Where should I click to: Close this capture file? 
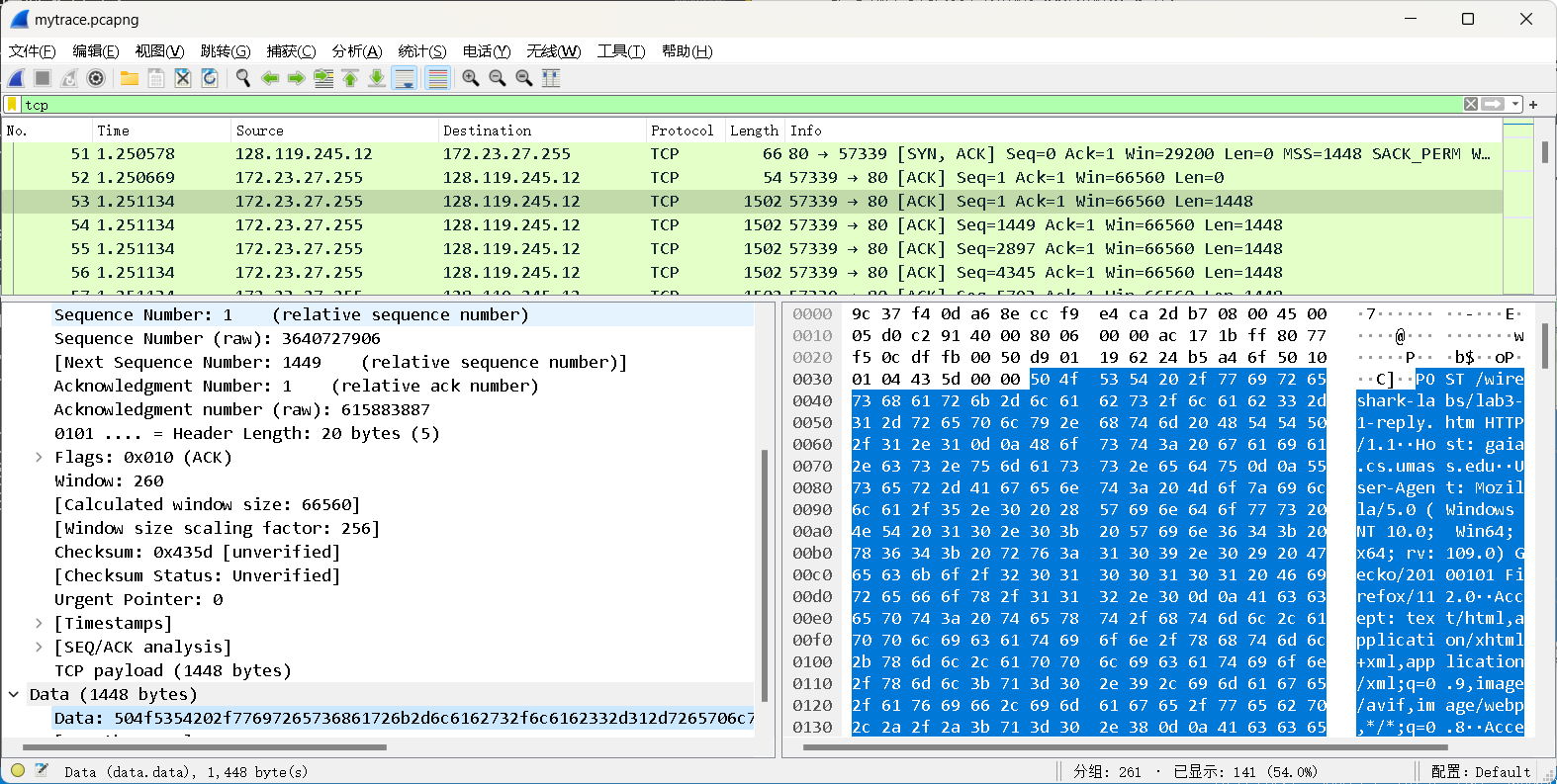pos(183,78)
